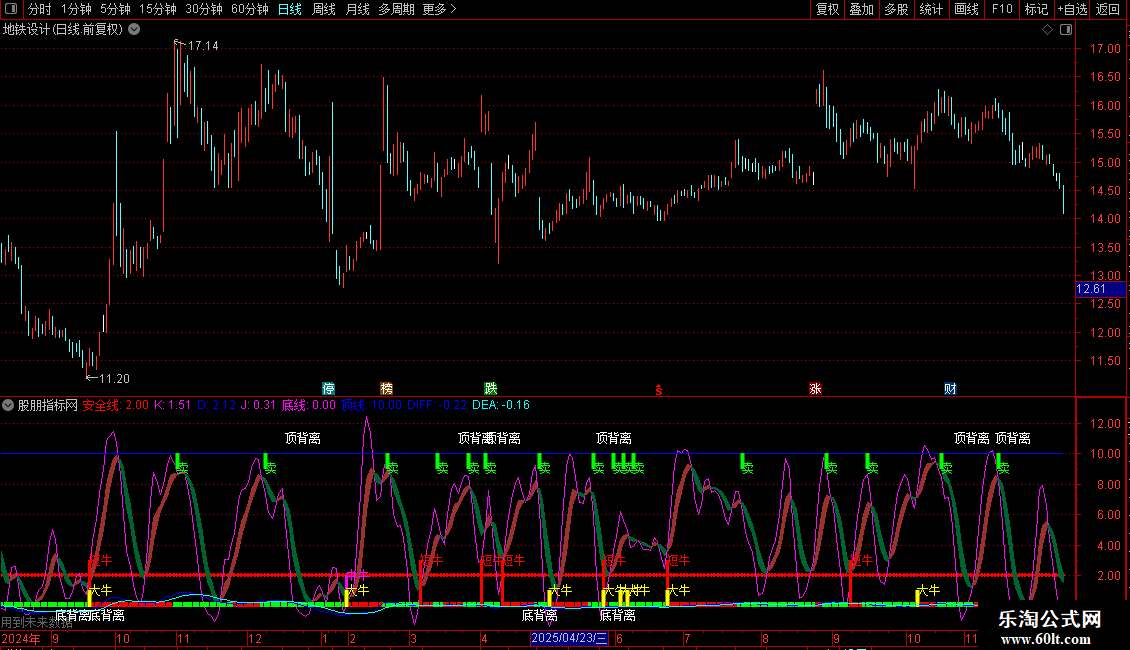The height and width of the screenshot is (650, 1130).
Task: Click the highlighted 2025/04/23 date marker
Action: coord(569,638)
